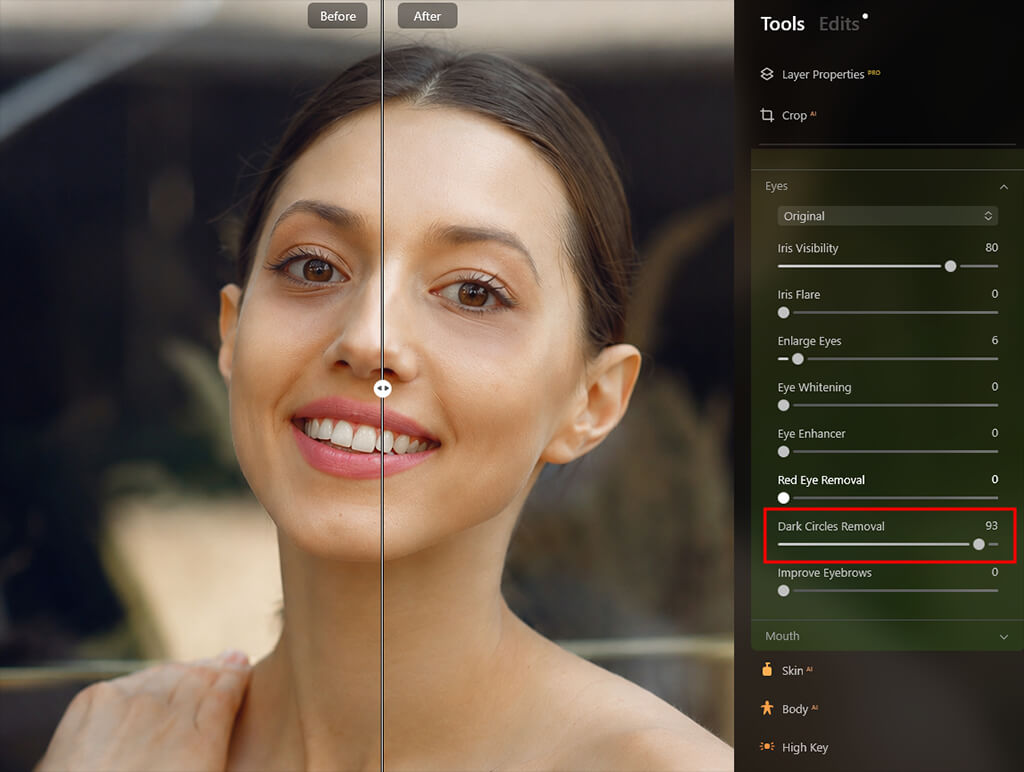Screen dimensions: 1024x772
Task: Click the Layer Properties label
Action: [x=823, y=74]
